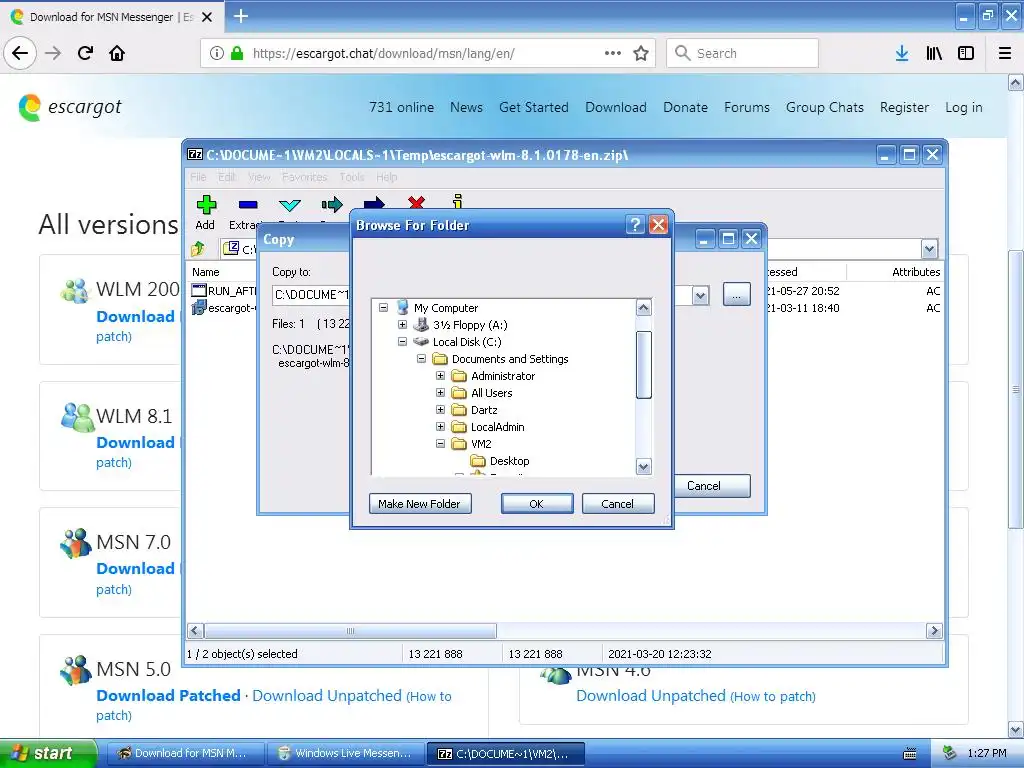This screenshot has width=1024, height=768.
Task: Toggle the Firefox sidebar icon
Action: click(966, 53)
